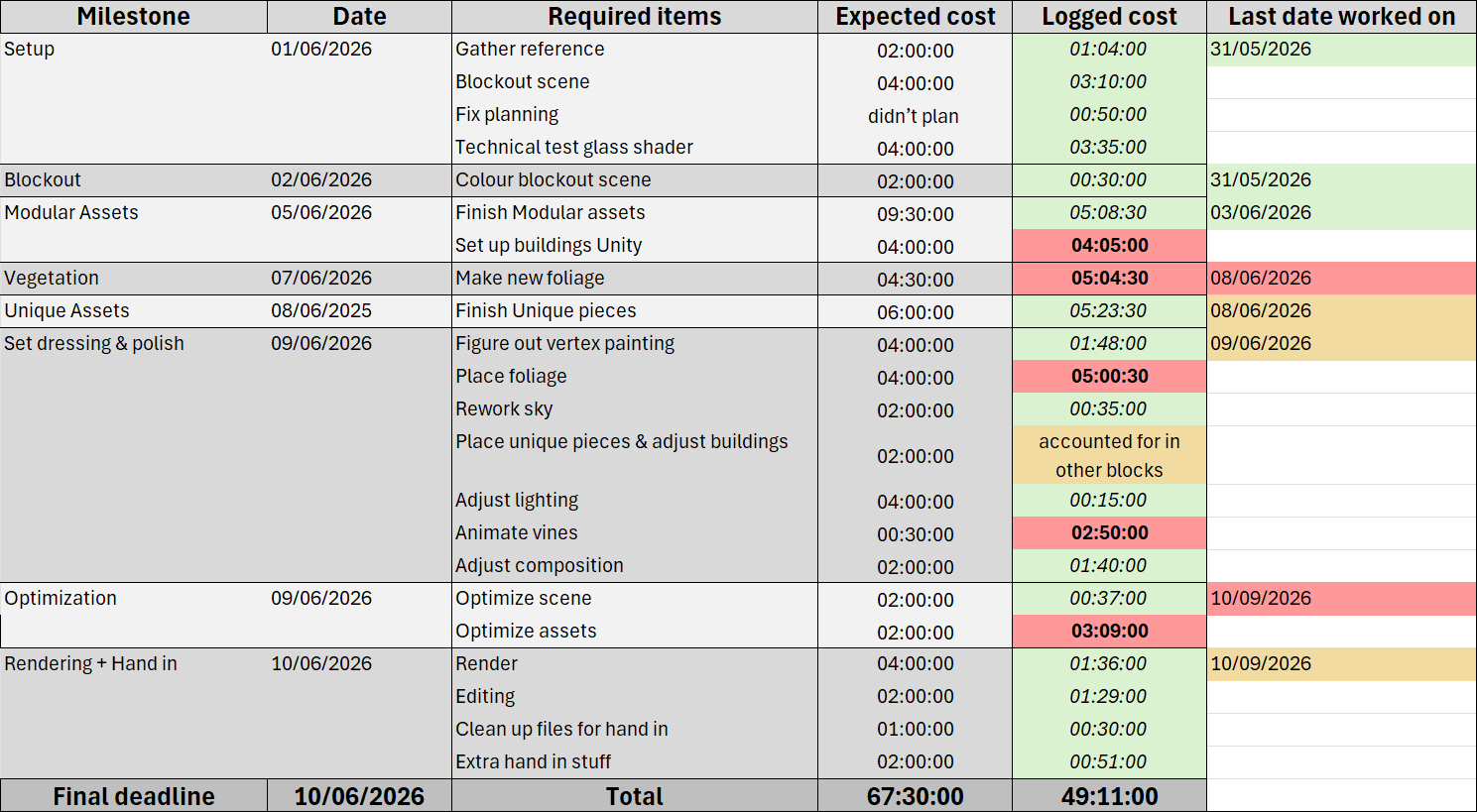1477x812 pixels.
Task: Click the Vegetation milestone cell
Action: (134, 279)
